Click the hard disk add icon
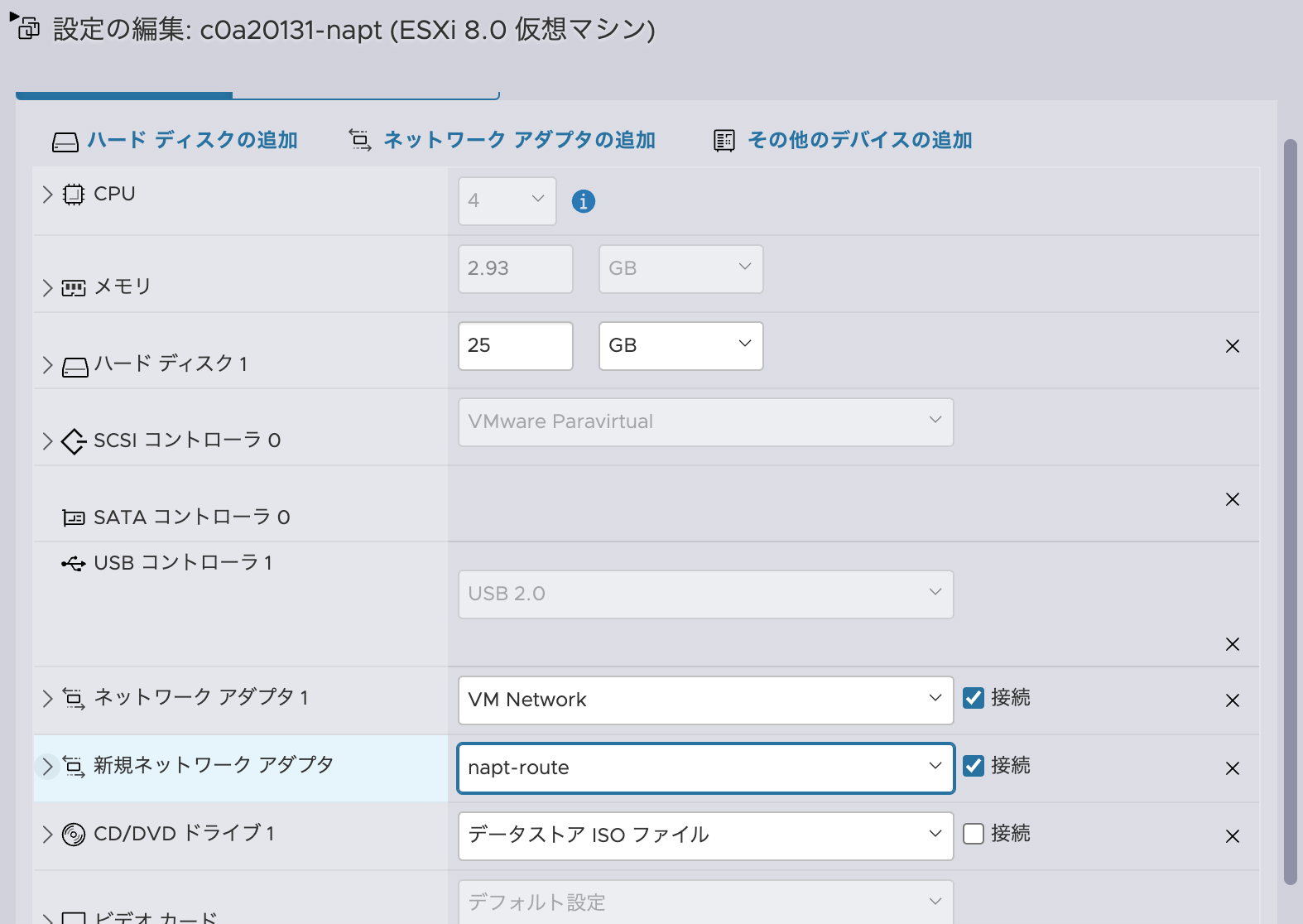The image size is (1303, 924). [x=65, y=142]
